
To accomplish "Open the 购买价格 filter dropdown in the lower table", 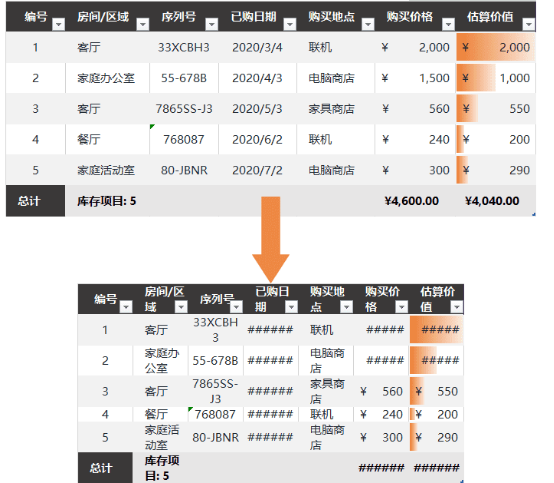I will [401, 307].
